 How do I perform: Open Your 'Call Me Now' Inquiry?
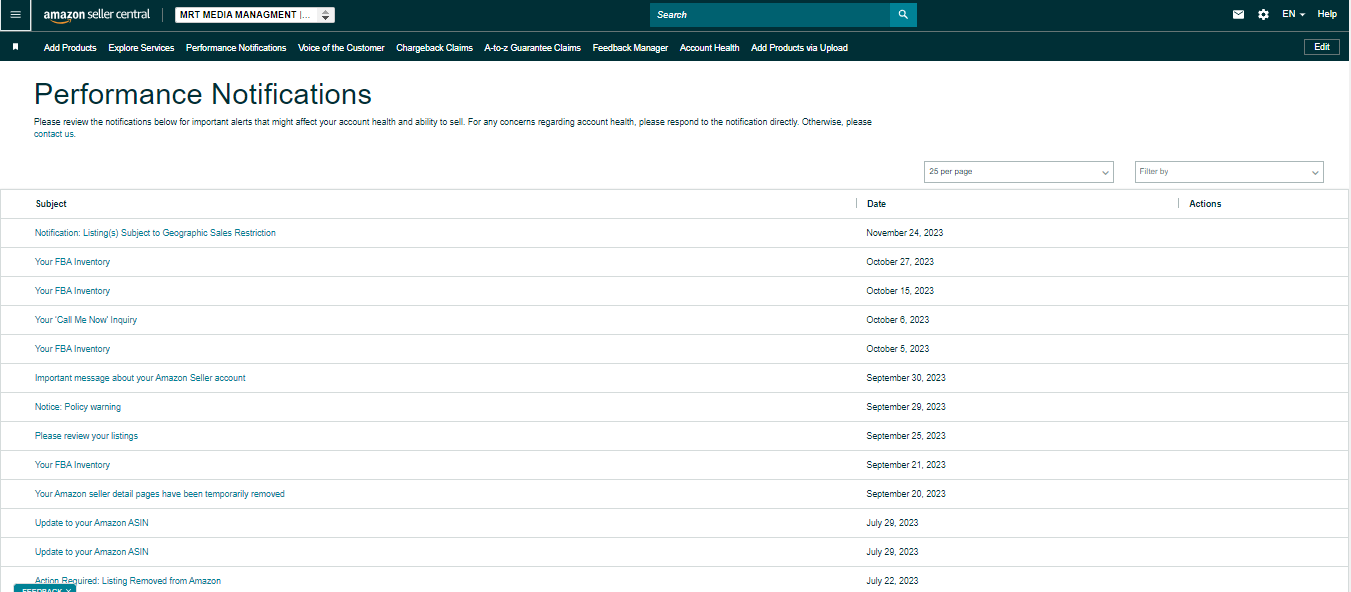pos(86,320)
